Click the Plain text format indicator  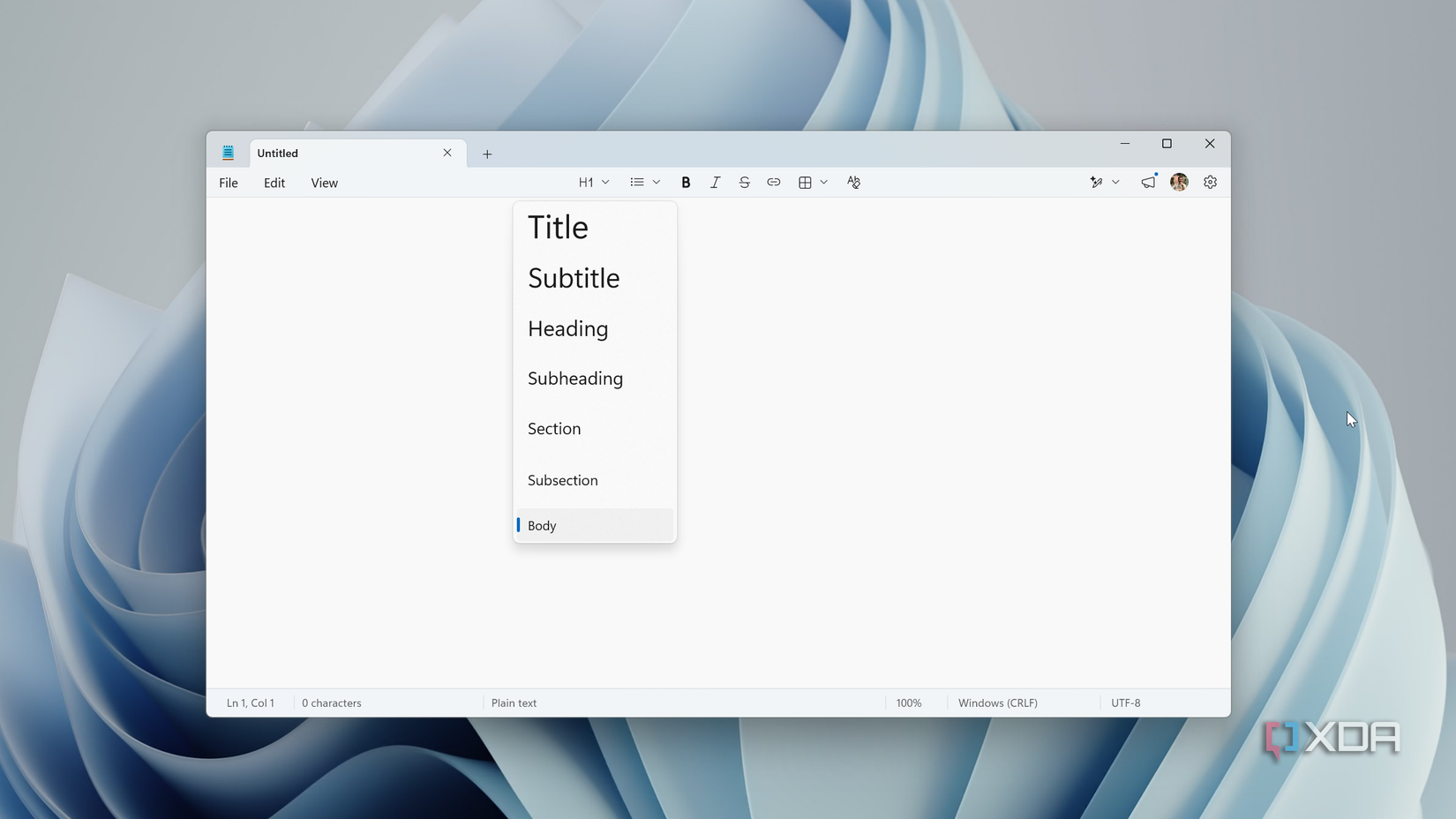point(514,703)
